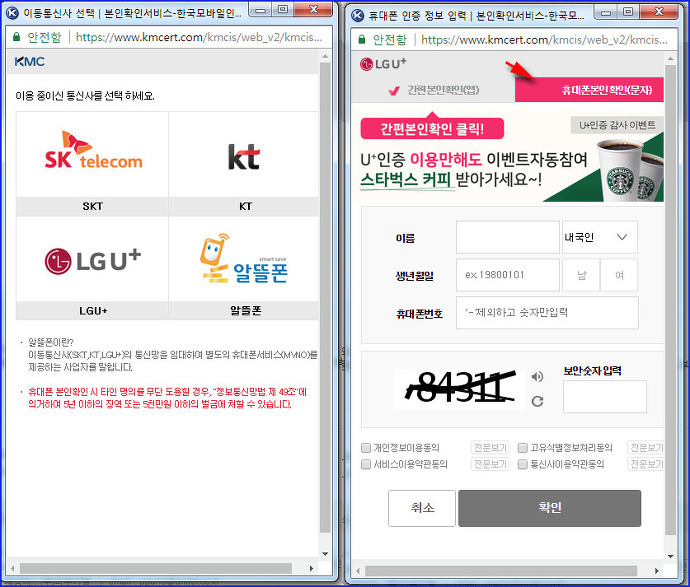The image size is (690, 587).
Task: Click the K favicon of right window title
Action: (x=358, y=15)
